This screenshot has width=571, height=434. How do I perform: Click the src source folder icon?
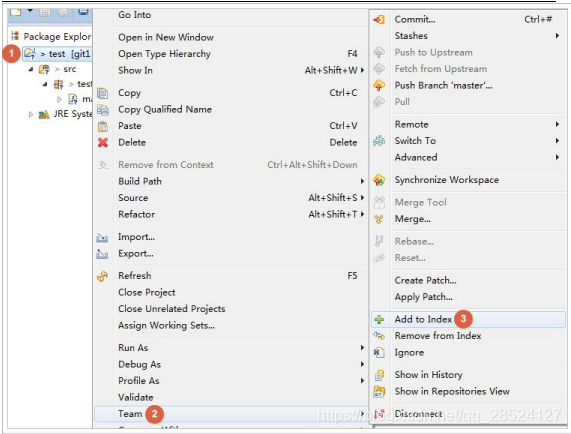[44, 69]
